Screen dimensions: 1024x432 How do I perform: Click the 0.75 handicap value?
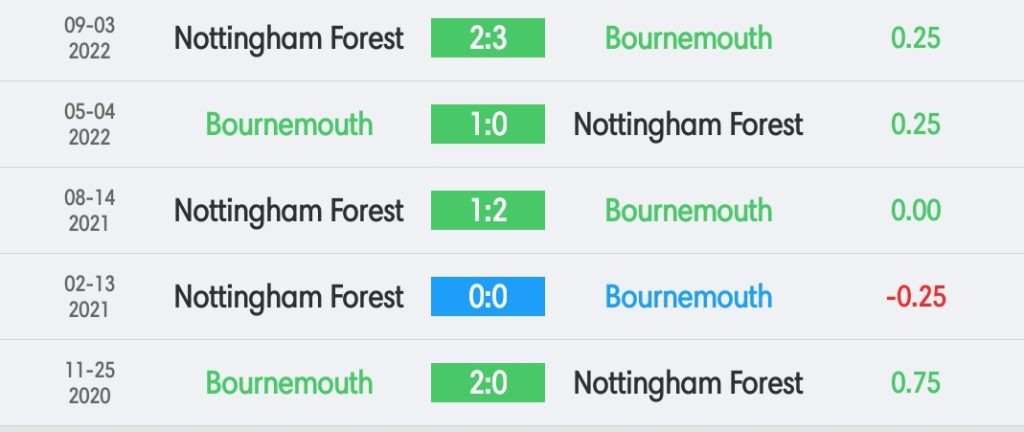pos(916,382)
